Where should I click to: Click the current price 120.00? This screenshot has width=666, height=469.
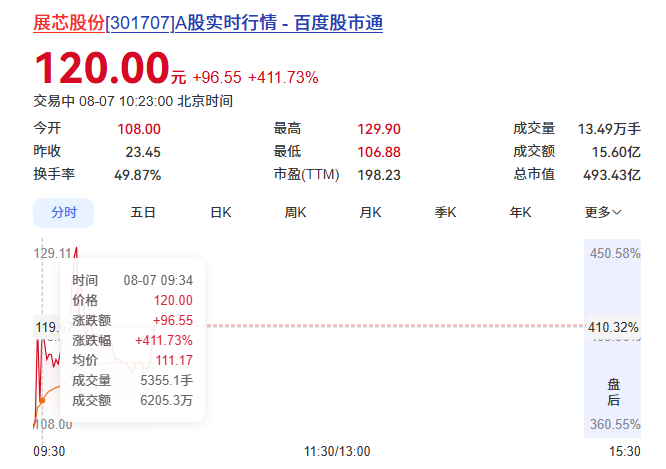102,68
